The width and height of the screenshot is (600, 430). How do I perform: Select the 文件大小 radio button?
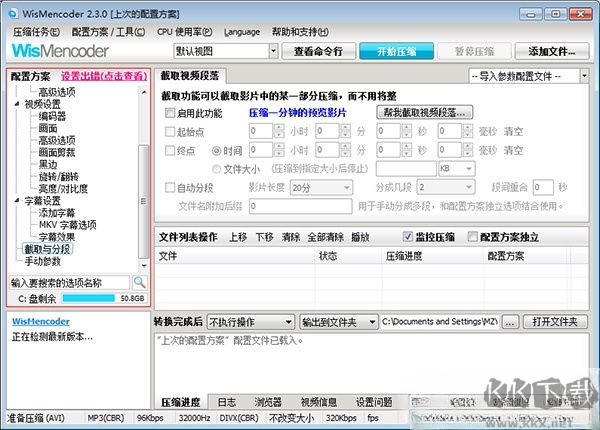216,169
